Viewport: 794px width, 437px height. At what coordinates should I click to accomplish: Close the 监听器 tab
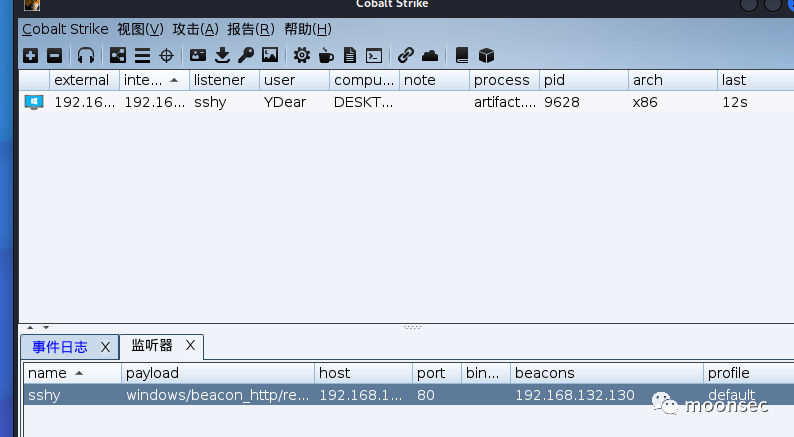coord(190,345)
